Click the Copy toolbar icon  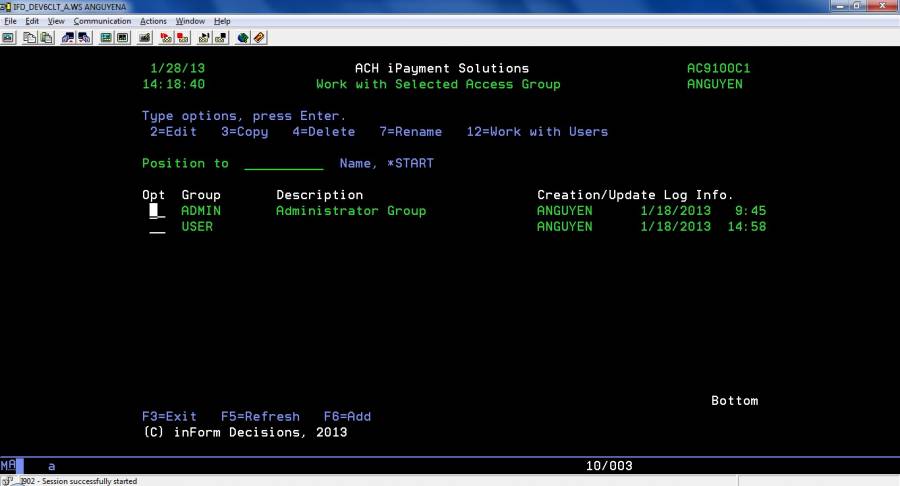[x=30, y=38]
